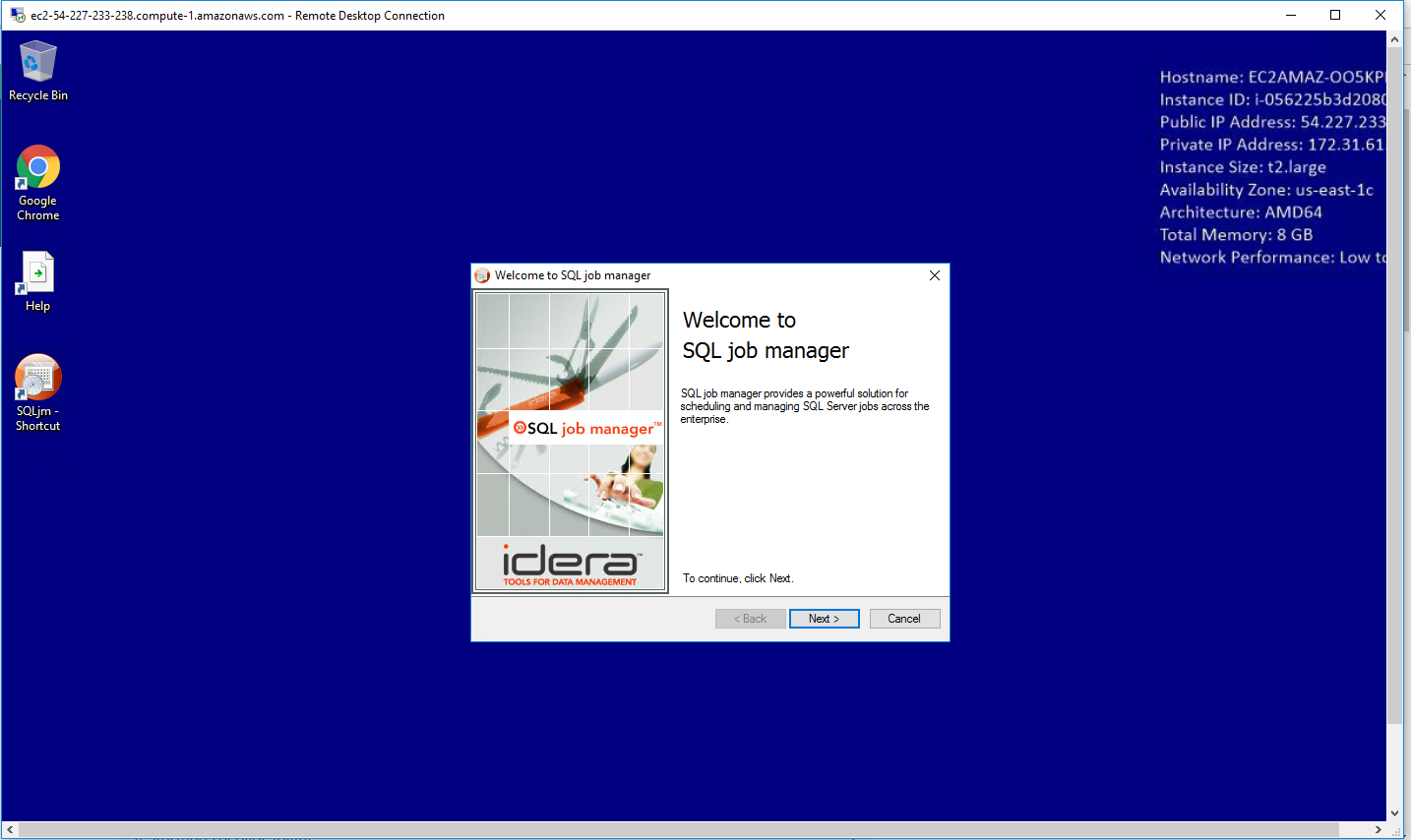Viewport: 1411px width, 840px height.
Task: Click the greyed-out < Back button
Action: pos(750,619)
